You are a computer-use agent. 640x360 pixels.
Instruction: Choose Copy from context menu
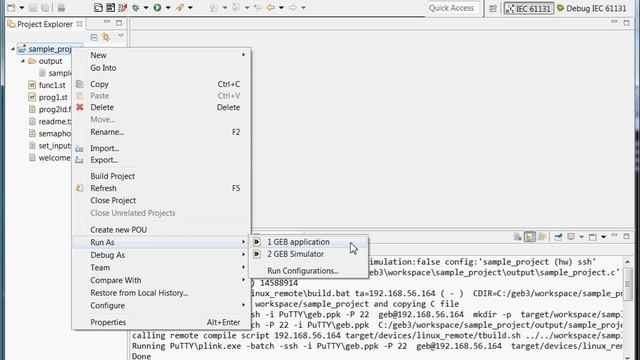click(x=162, y=84)
